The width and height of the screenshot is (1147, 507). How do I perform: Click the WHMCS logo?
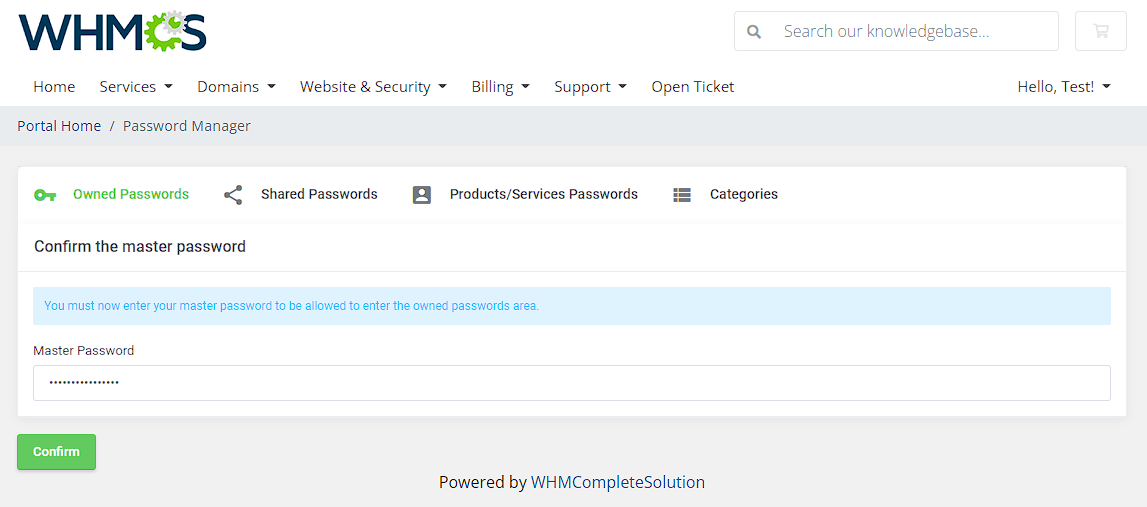[x=113, y=31]
